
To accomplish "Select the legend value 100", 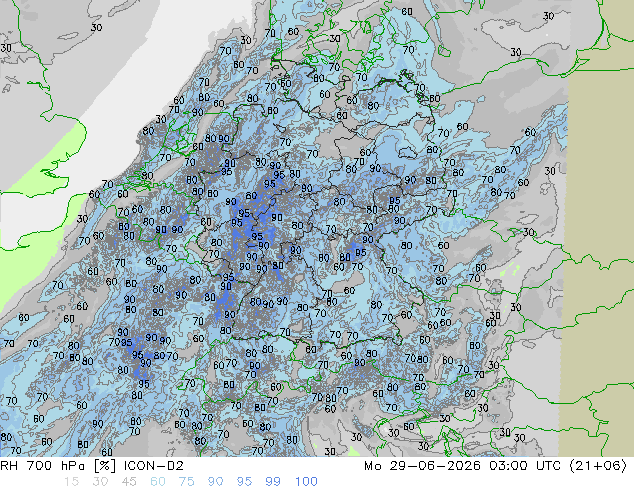I will (x=306, y=482).
